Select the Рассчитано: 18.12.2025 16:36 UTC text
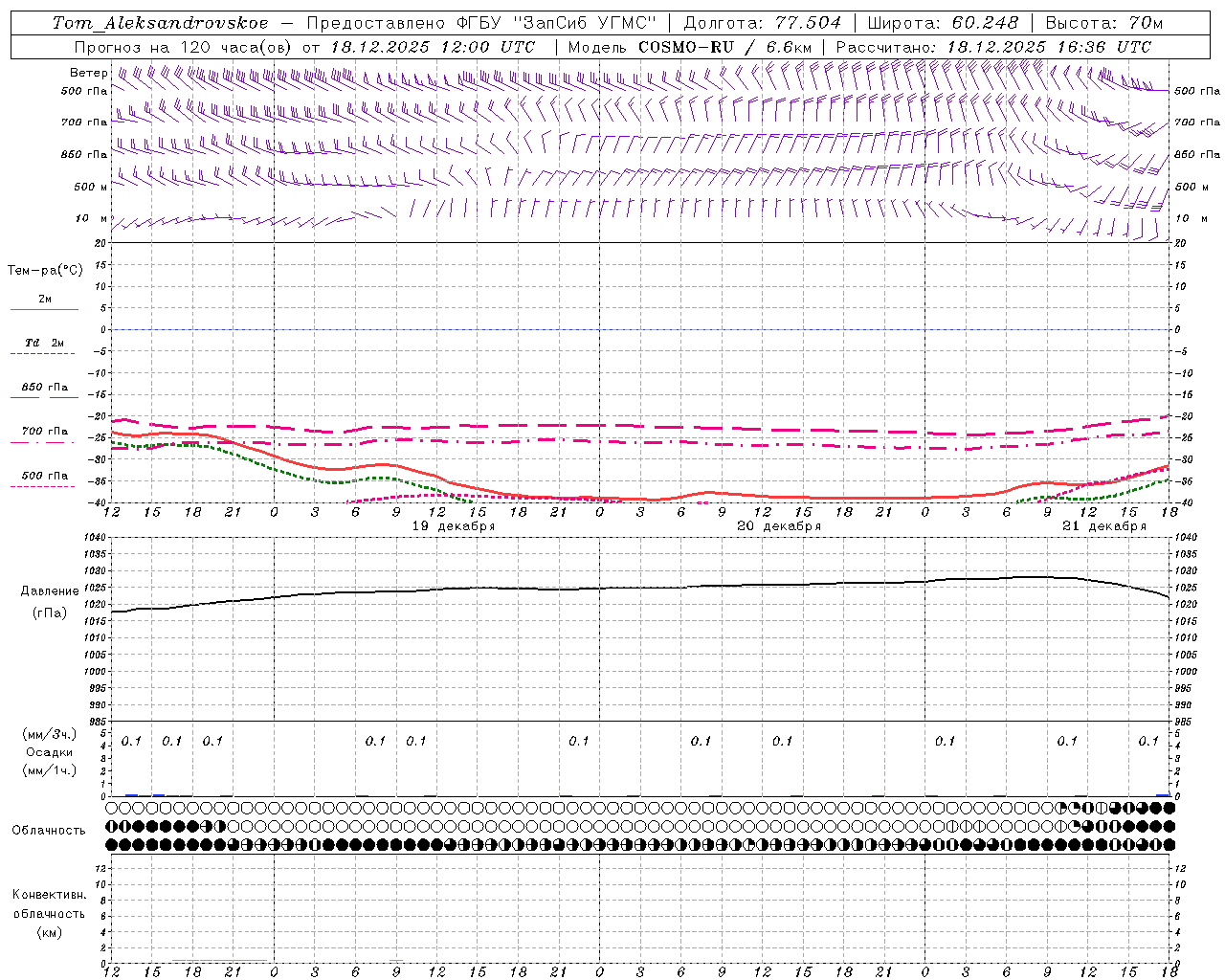Viewport: 1225px width, 980px height. (993, 47)
